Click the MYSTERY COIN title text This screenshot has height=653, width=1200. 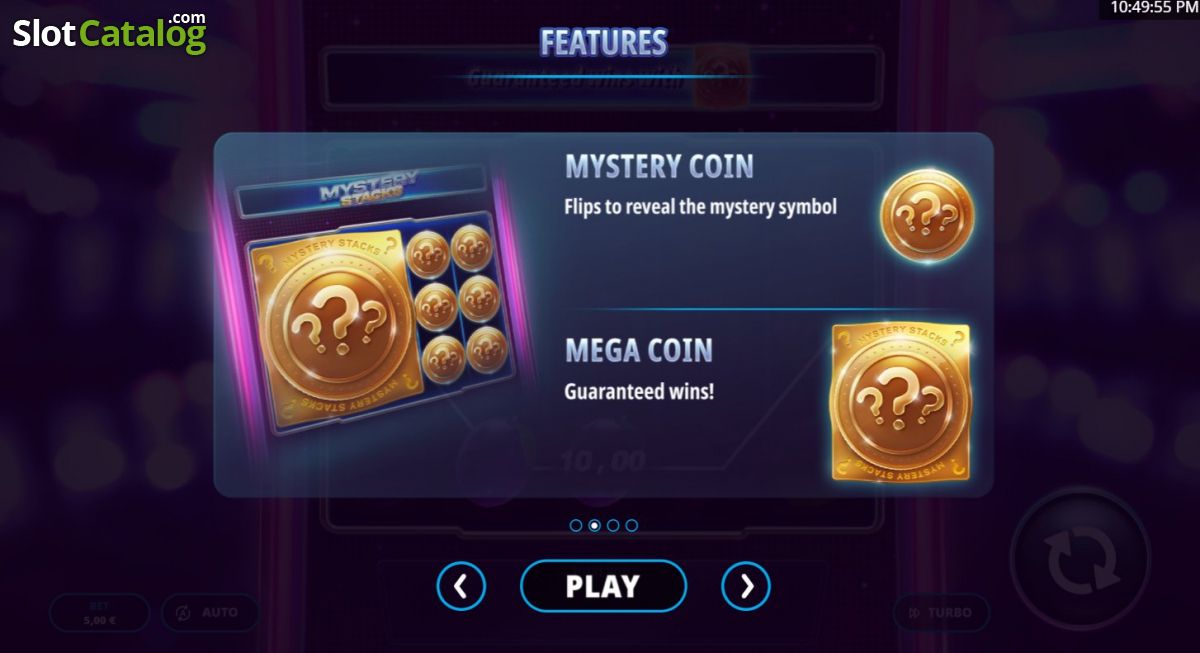[659, 166]
